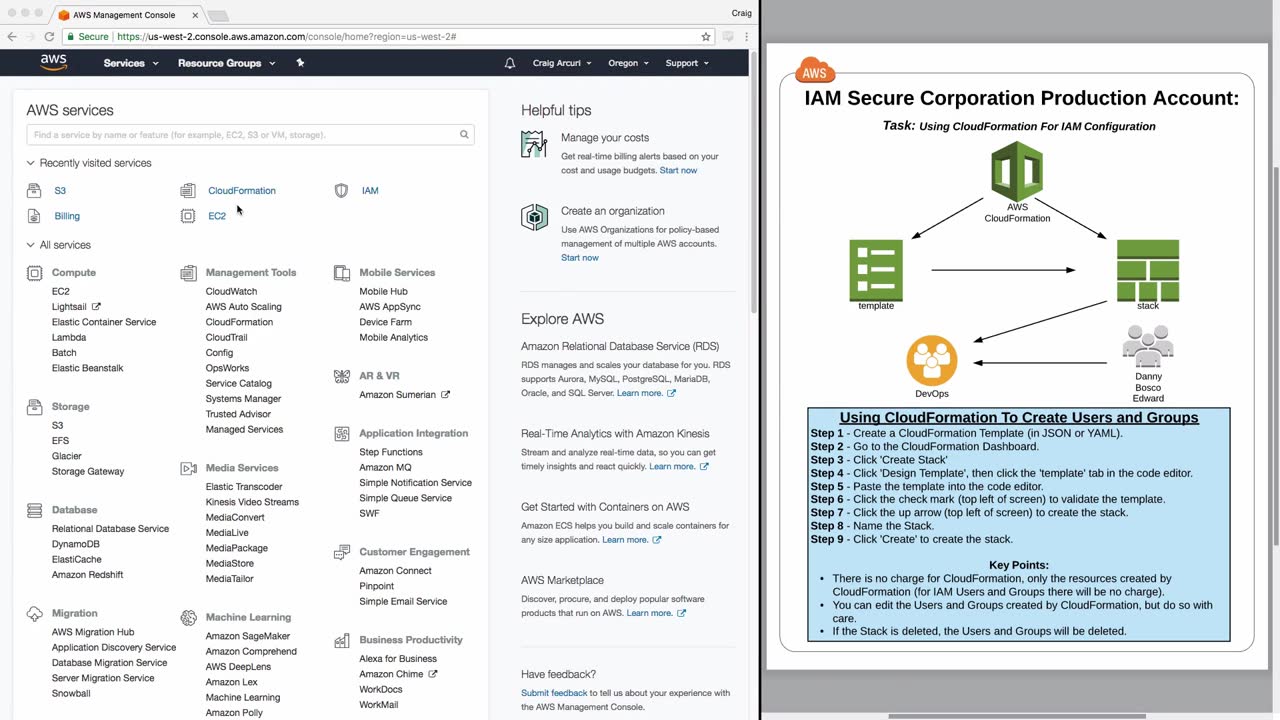
Task: Close the AWS Management Console tab
Action: click(195, 15)
